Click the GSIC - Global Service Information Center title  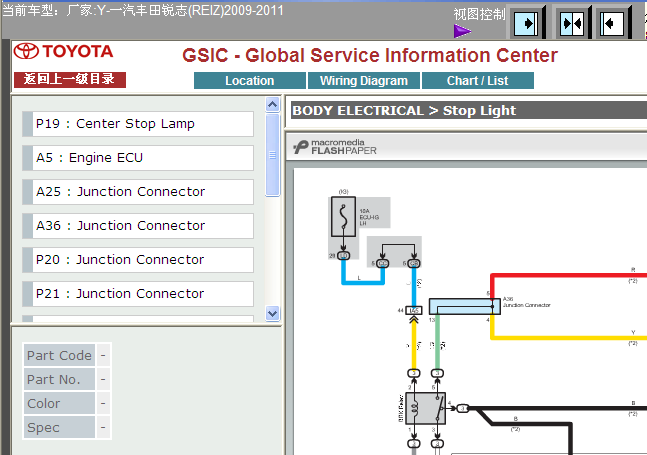coord(370,55)
